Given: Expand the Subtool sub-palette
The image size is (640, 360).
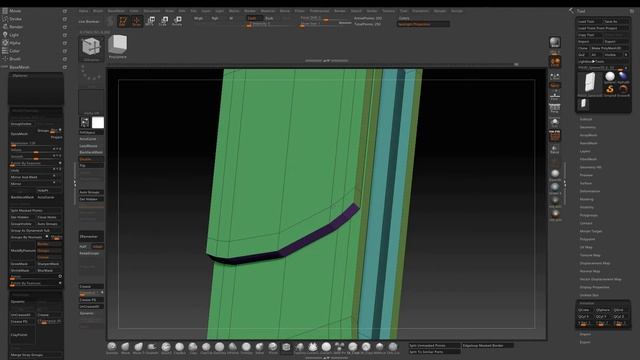Looking at the screenshot, I should 586,119.
